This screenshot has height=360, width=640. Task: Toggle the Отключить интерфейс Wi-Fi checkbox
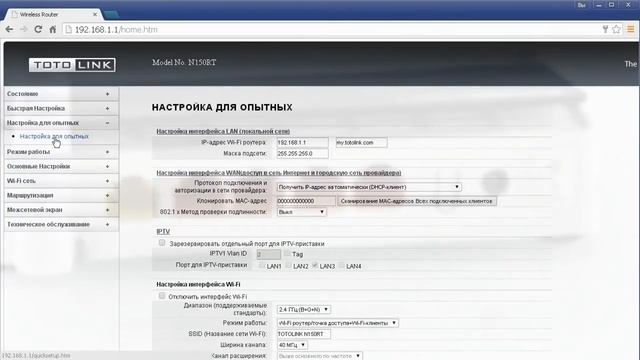162,296
